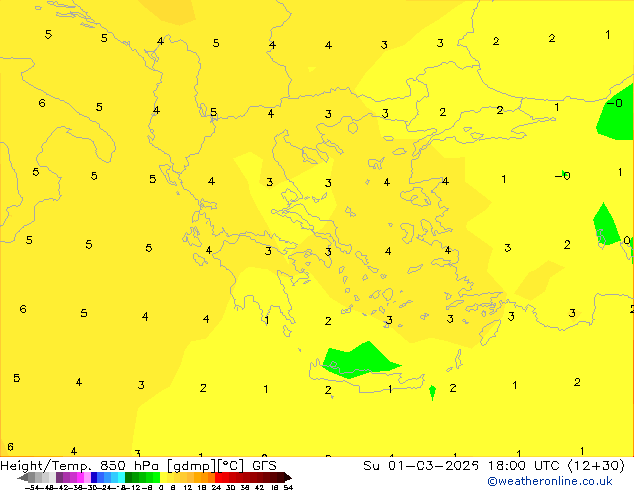Click the dark brown right arrow end of legend
634x490 pixels.
(x=288, y=477)
